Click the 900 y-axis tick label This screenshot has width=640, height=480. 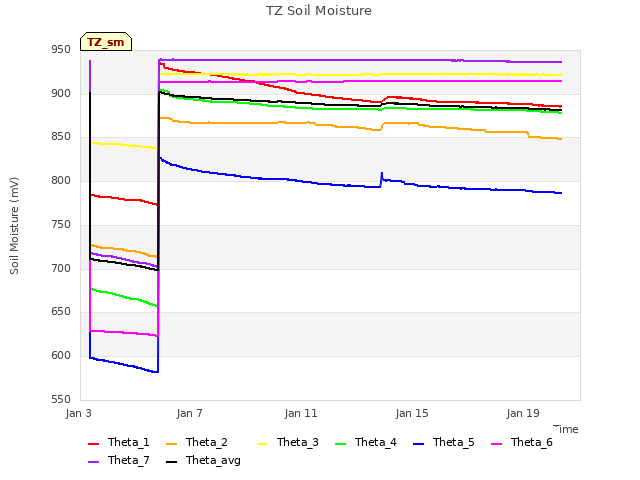(x=61, y=93)
